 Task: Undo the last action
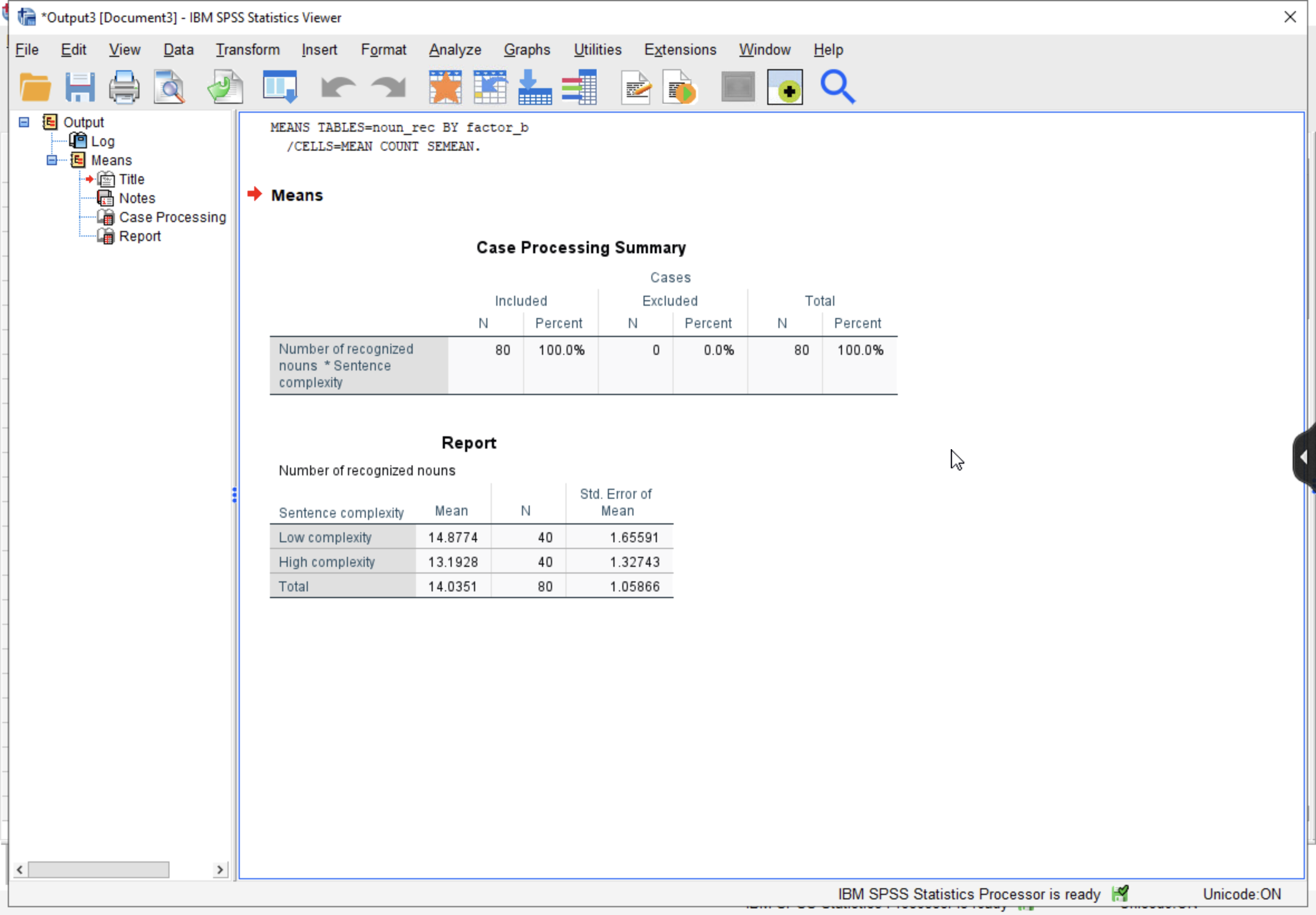[x=337, y=86]
